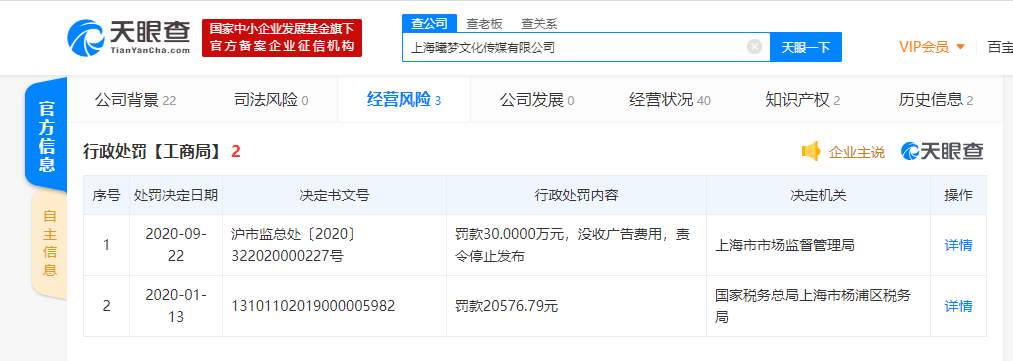The height and width of the screenshot is (361, 1013).
Task: Open 详情 for the 2020-01-13 penalty
Action: click(x=958, y=306)
